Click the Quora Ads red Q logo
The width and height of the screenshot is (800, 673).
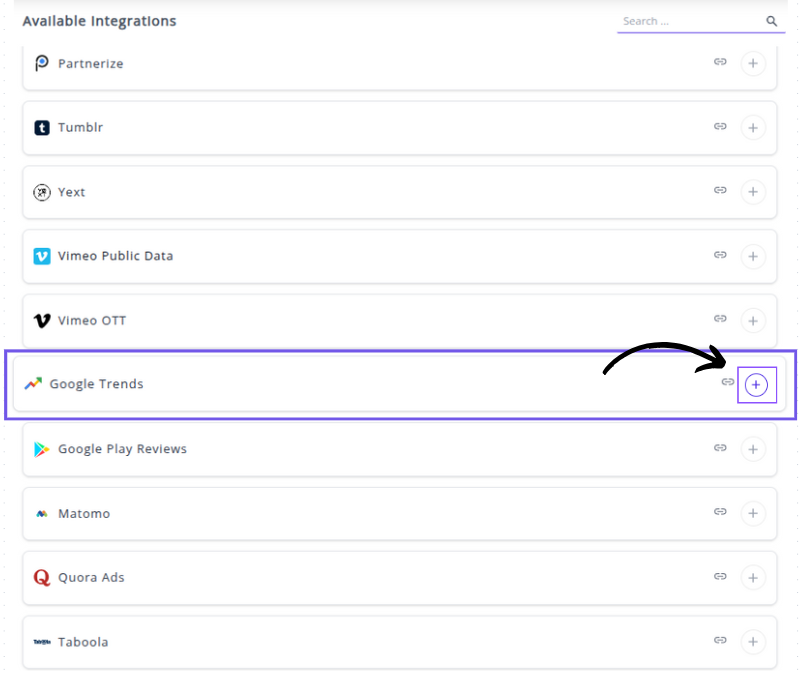[42, 578]
